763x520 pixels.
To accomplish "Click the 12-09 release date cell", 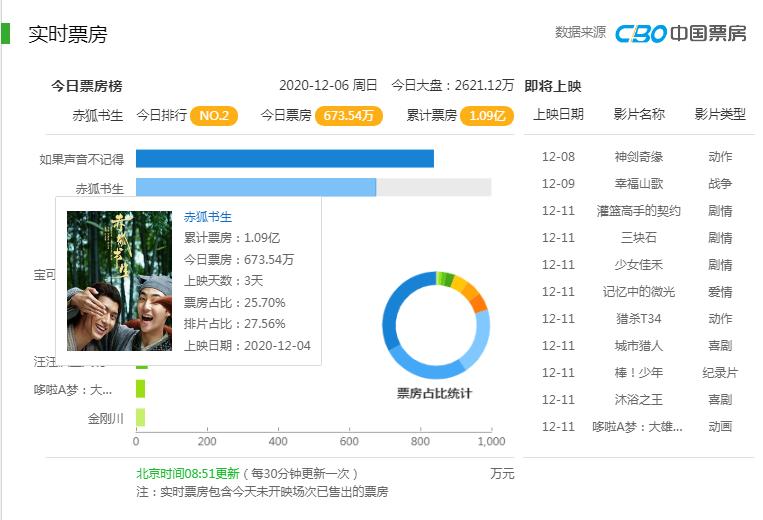I will (x=558, y=183).
